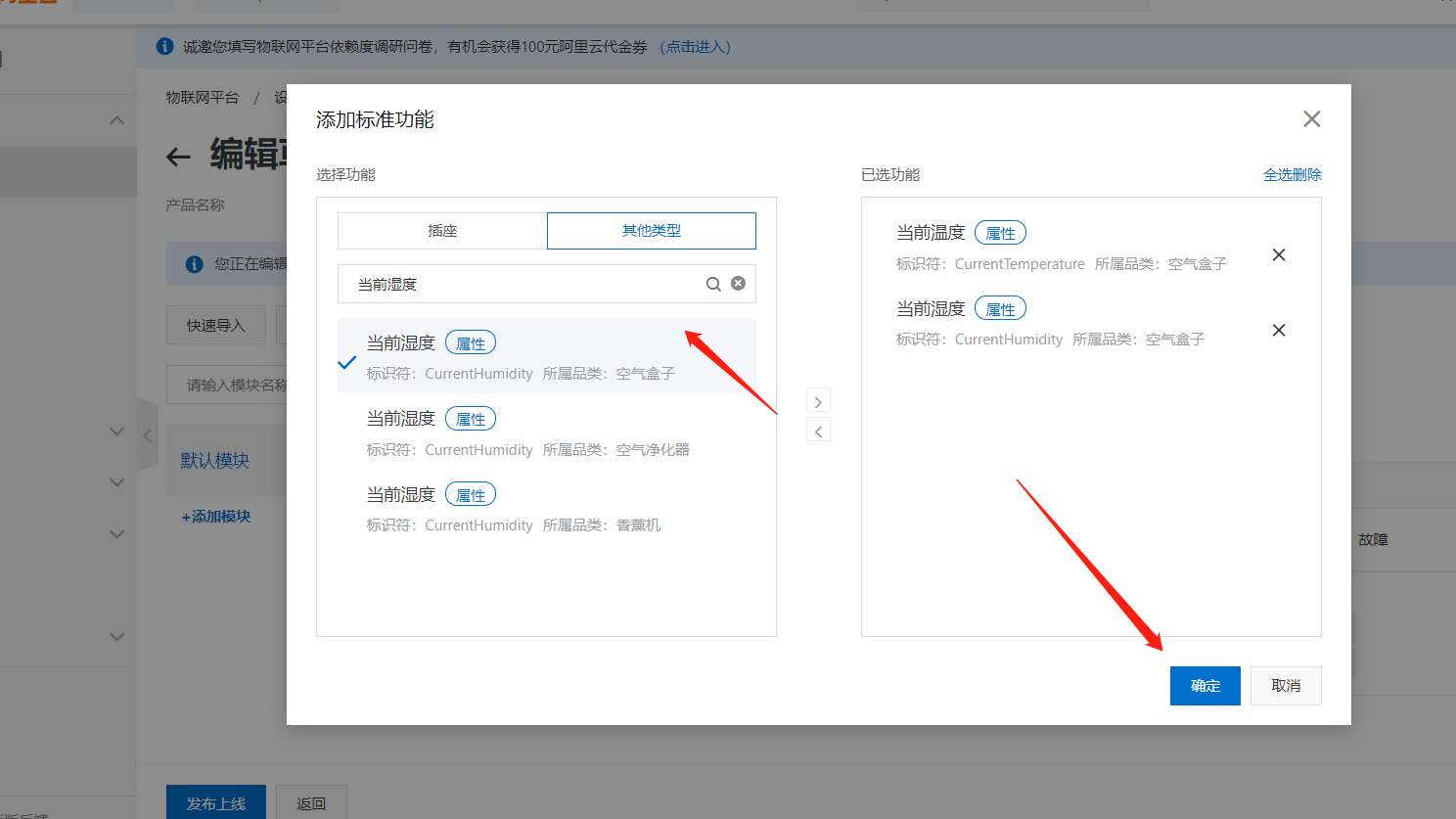Close the 添加标准功能 dialog
Screen dimensions: 1456x819
pyautogui.click(x=1311, y=118)
